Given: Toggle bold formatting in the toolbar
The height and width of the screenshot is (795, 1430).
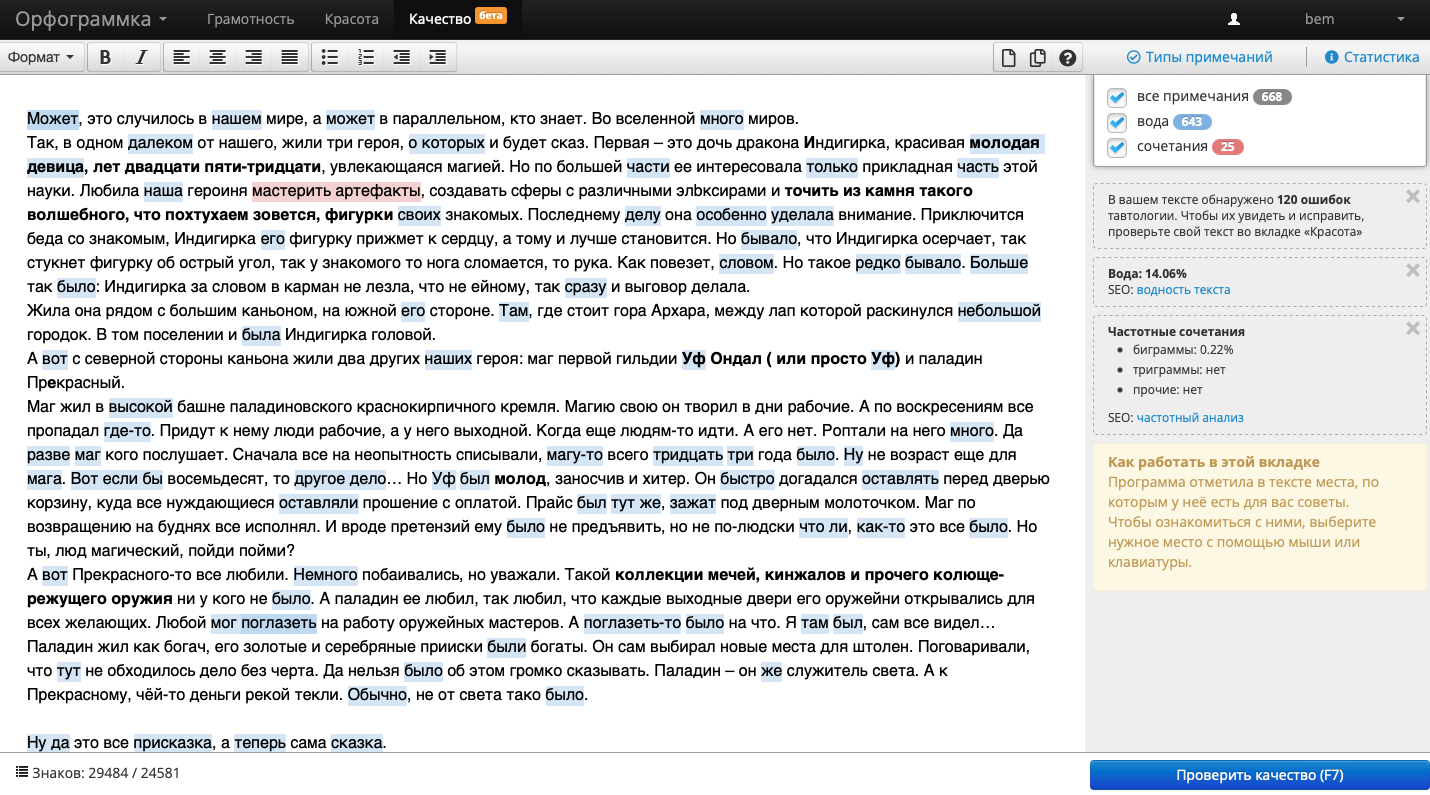Looking at the screenshot, I should 105,57.
